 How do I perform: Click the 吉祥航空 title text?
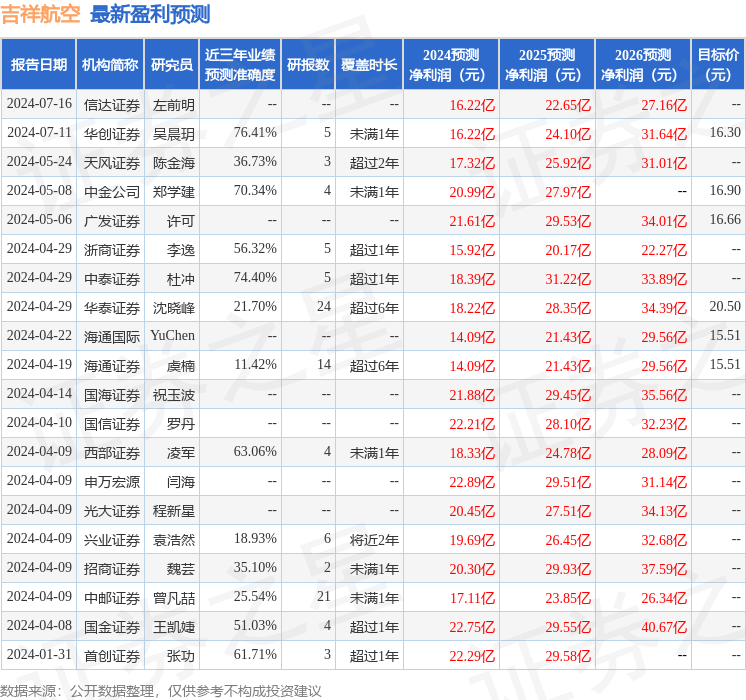[x=40, y=14]
